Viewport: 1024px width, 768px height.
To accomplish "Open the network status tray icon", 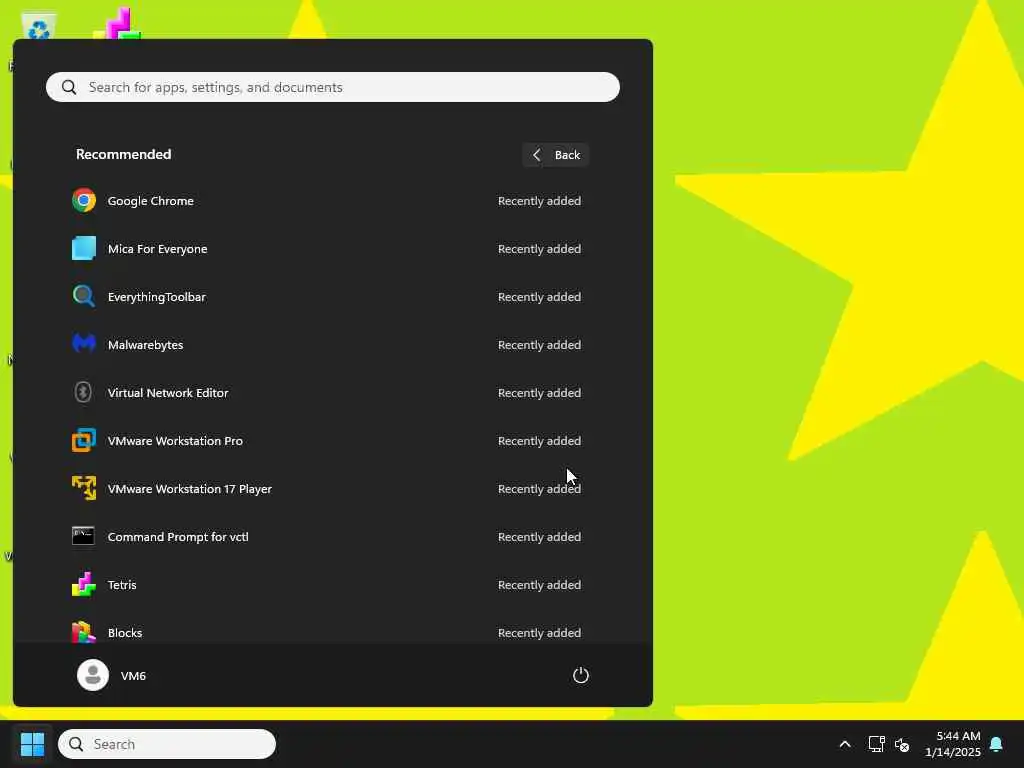I will [x=876, y=744].
